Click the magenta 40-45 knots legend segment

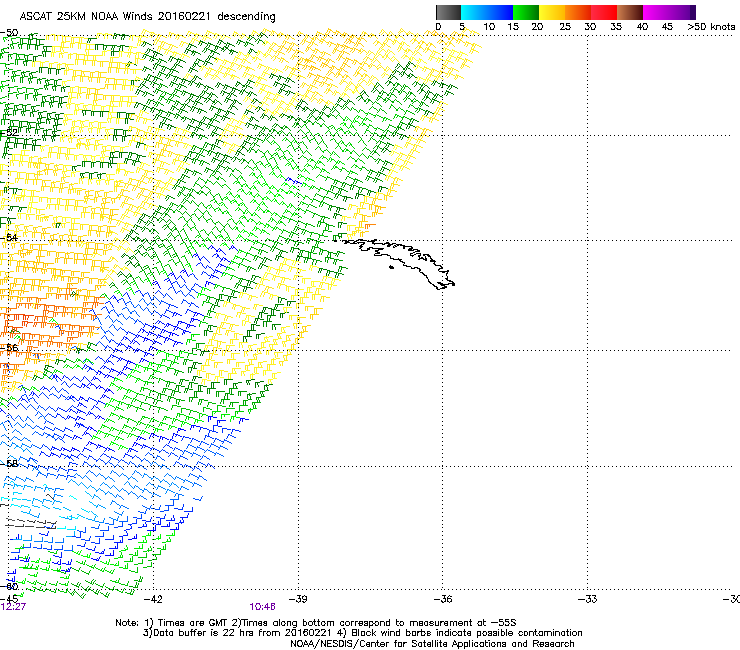656,12
